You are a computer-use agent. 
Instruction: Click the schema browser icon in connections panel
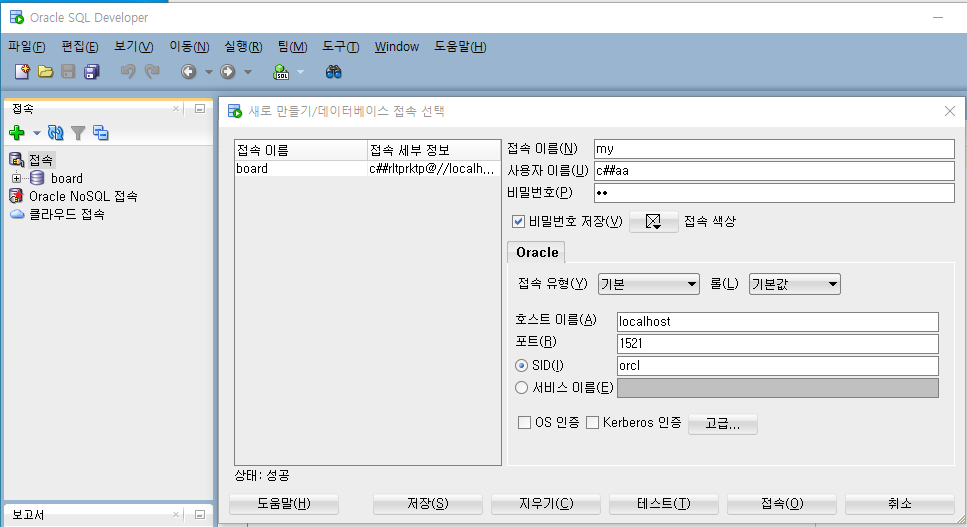click(x=101, y=133)
